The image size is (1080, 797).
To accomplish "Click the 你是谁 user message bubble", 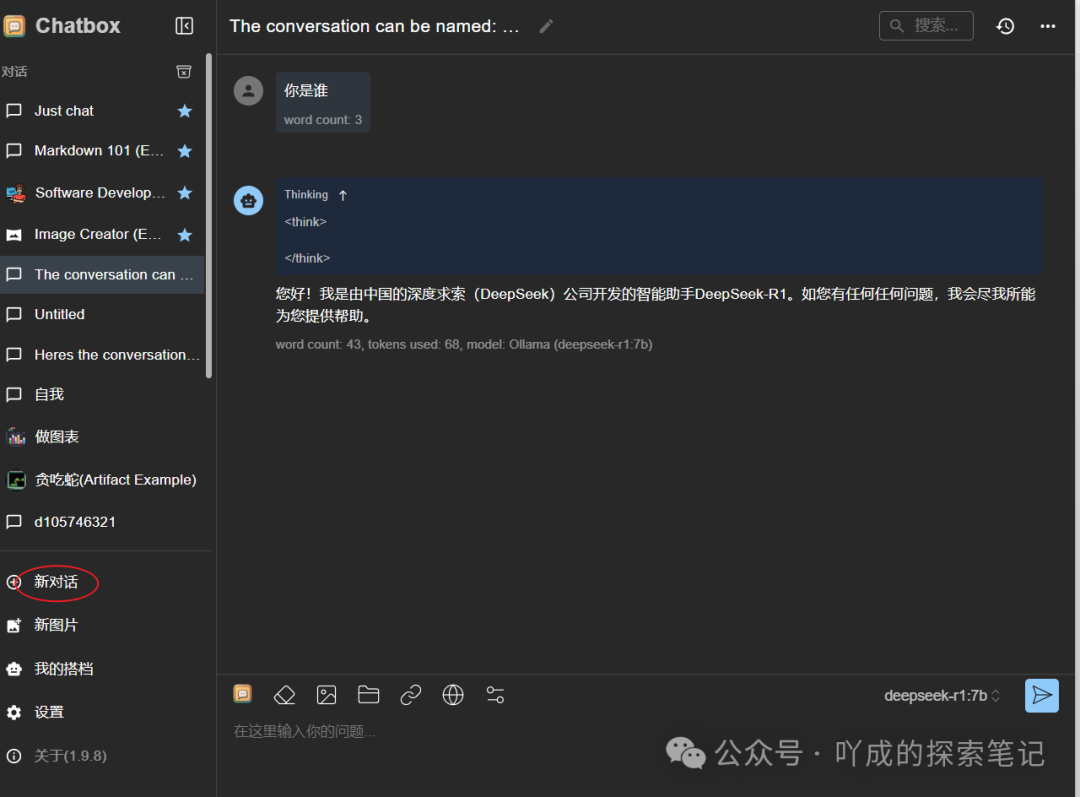I will pyautogui.click(x=323, y=102).
